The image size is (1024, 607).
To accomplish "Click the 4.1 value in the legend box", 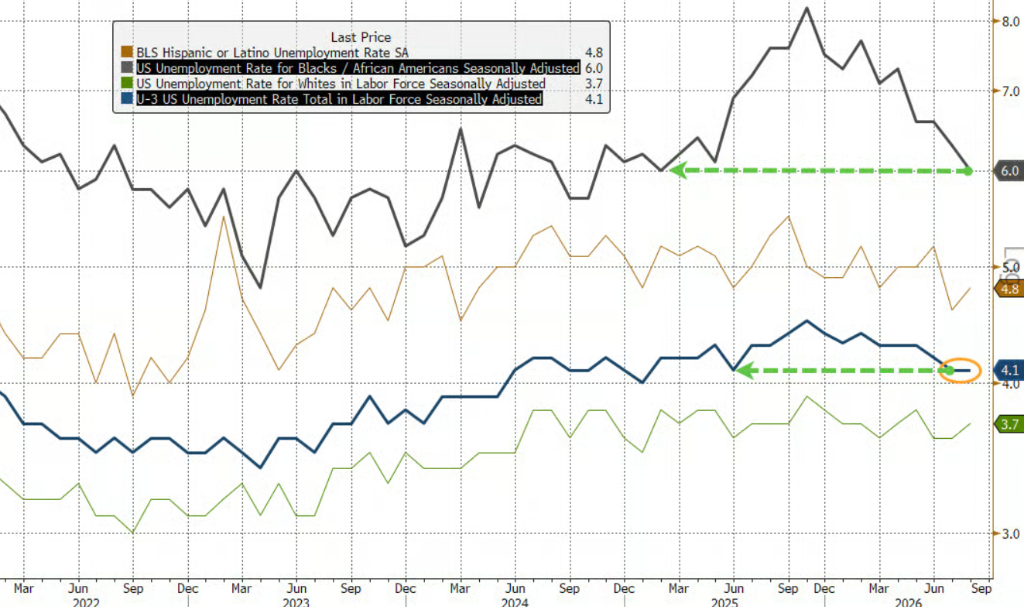I will pos(594,99).
